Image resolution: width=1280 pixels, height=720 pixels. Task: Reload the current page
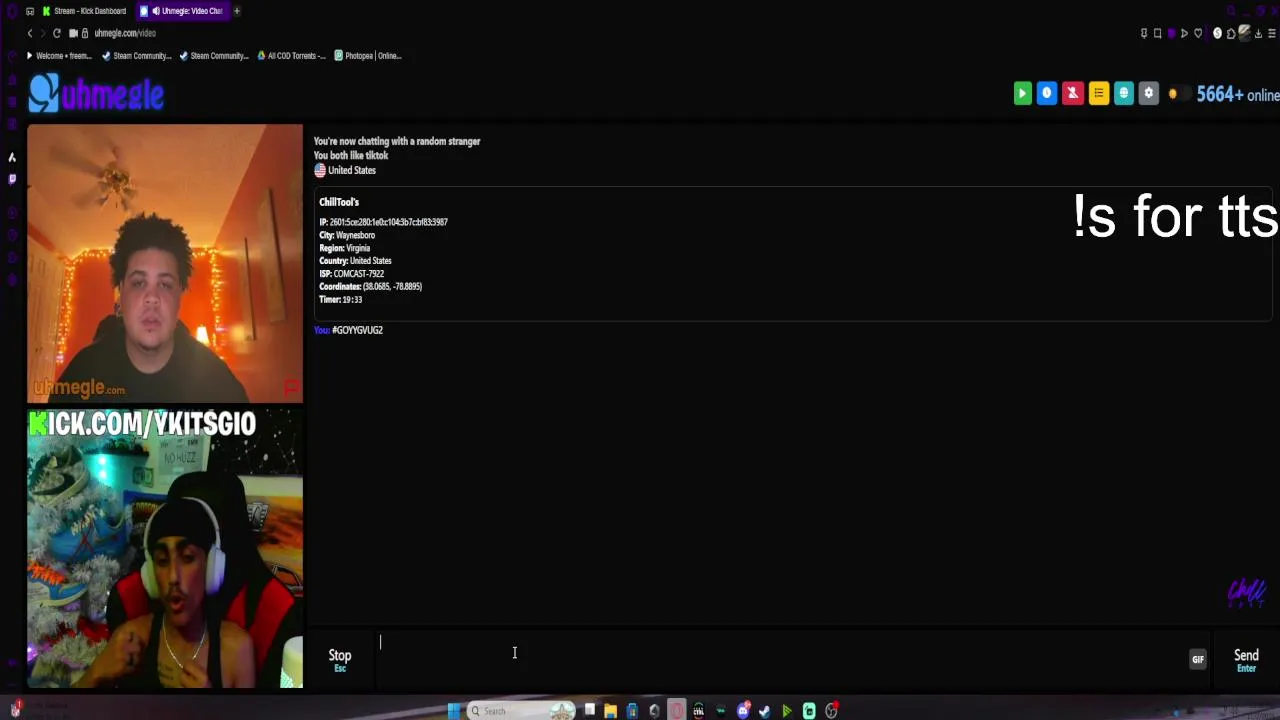(56, 33)
